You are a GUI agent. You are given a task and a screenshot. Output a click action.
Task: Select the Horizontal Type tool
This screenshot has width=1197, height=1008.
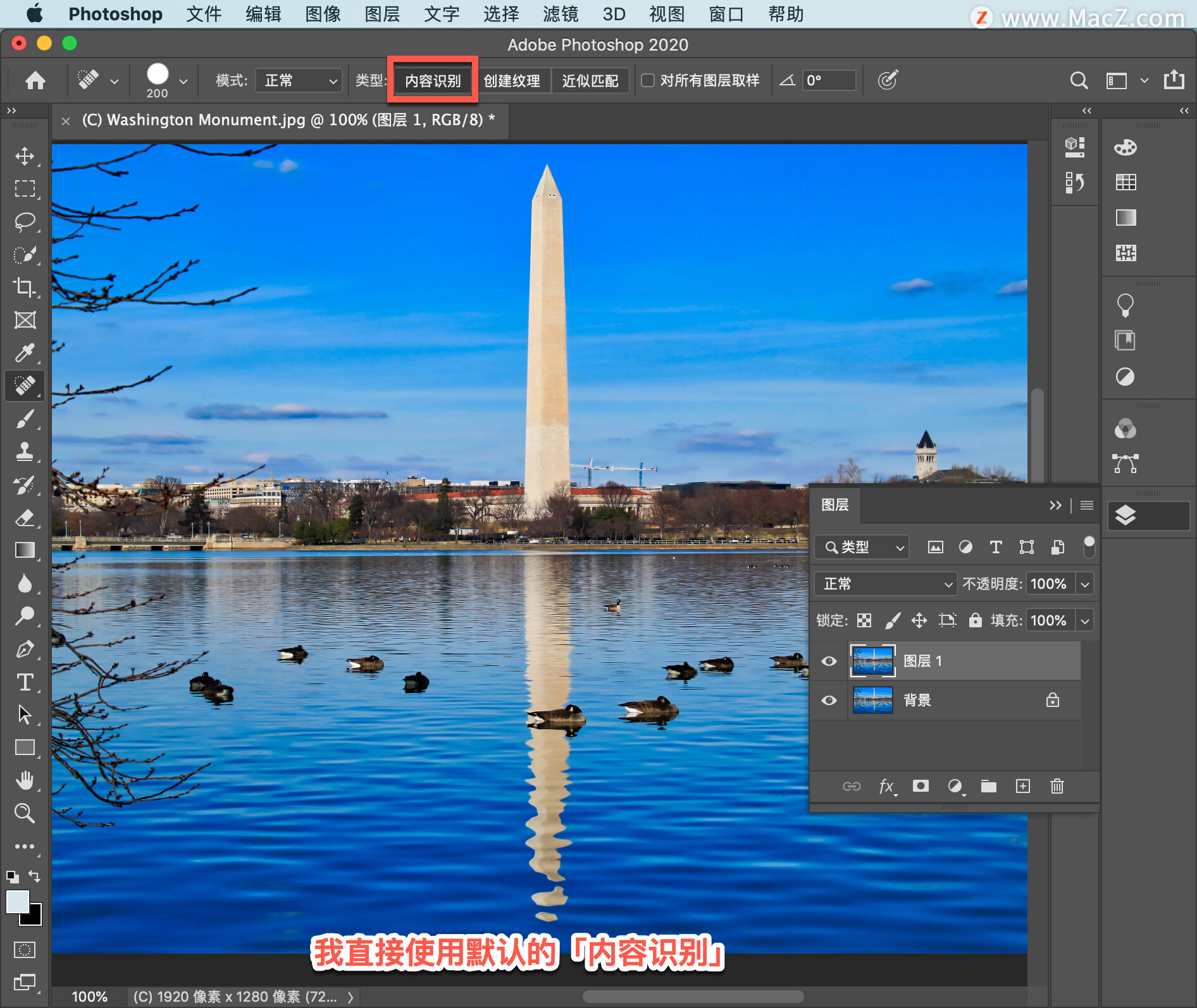pyautogui.click(x=25, y=682)
